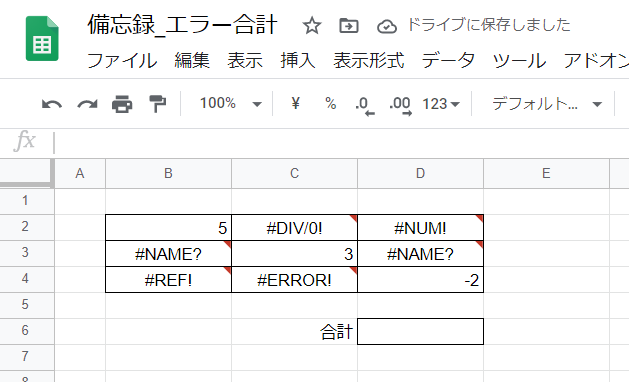629x382 pixels.
Task: Click the document title 備忘録_エラー合計
Action: tap(182, 25)
